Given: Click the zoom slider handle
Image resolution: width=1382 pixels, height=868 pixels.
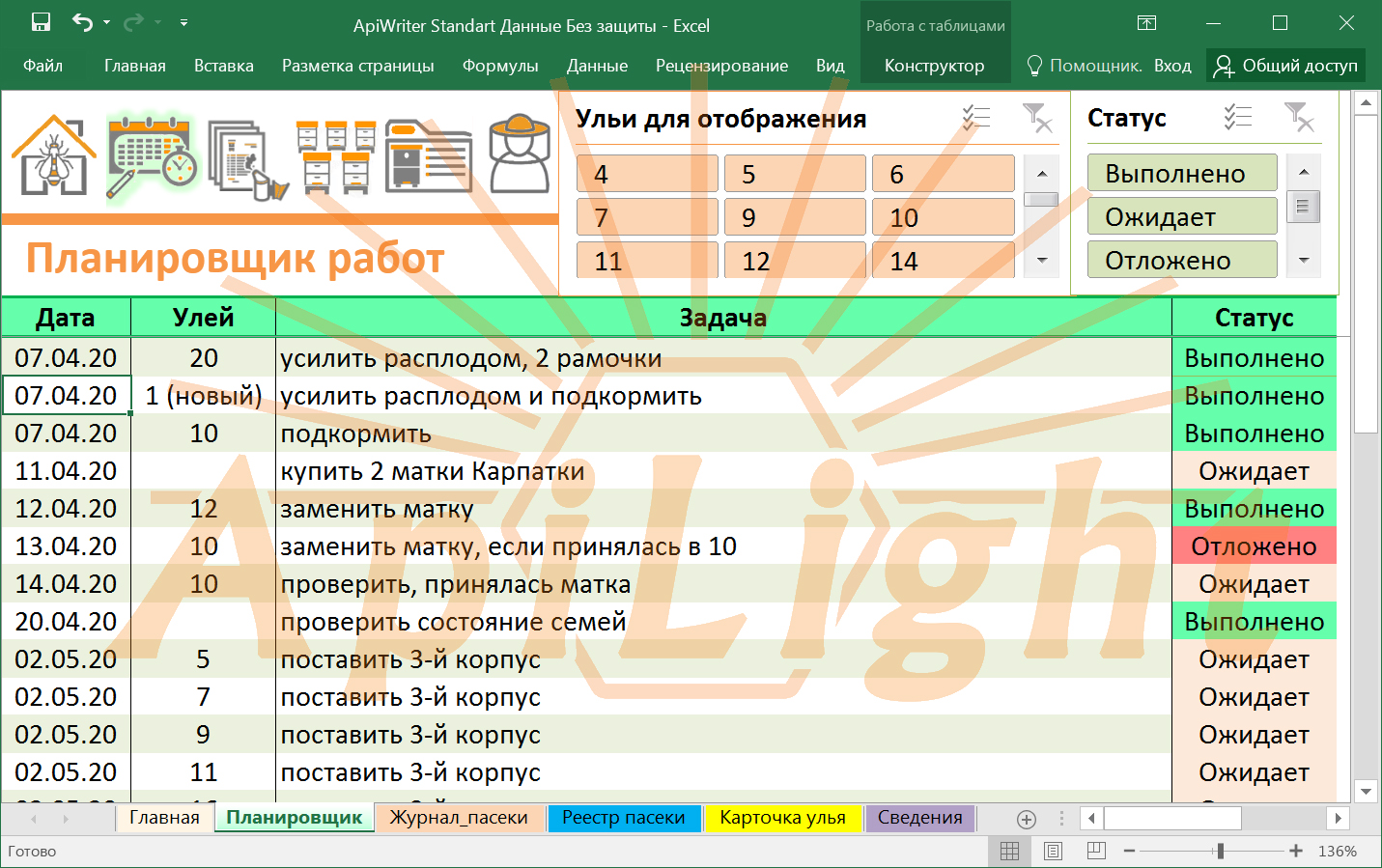Looking at the screenshot, I should (x=1221, y=851).
